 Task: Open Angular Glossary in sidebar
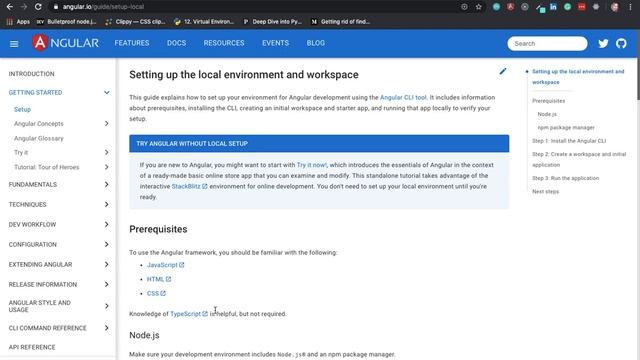(39, 138)
